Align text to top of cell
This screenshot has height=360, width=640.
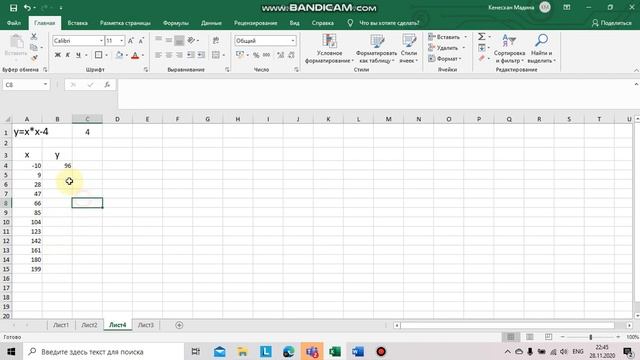tap(158, 40)
